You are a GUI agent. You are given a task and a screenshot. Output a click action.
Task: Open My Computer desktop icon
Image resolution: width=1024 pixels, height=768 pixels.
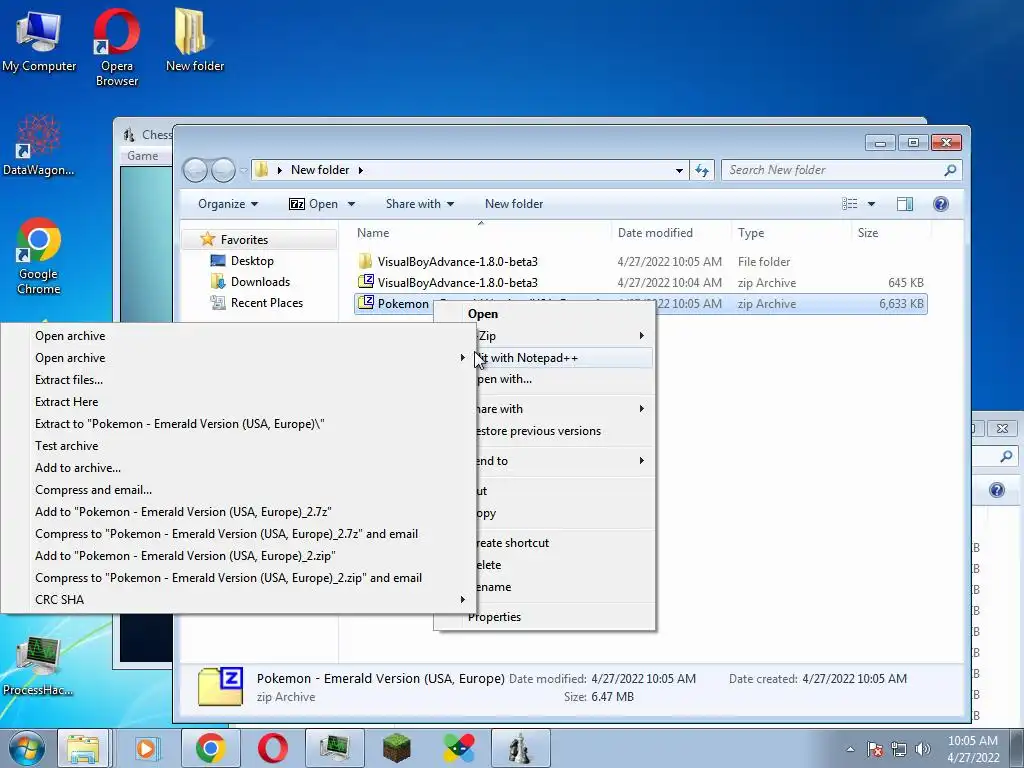click(x=39, y=40)
